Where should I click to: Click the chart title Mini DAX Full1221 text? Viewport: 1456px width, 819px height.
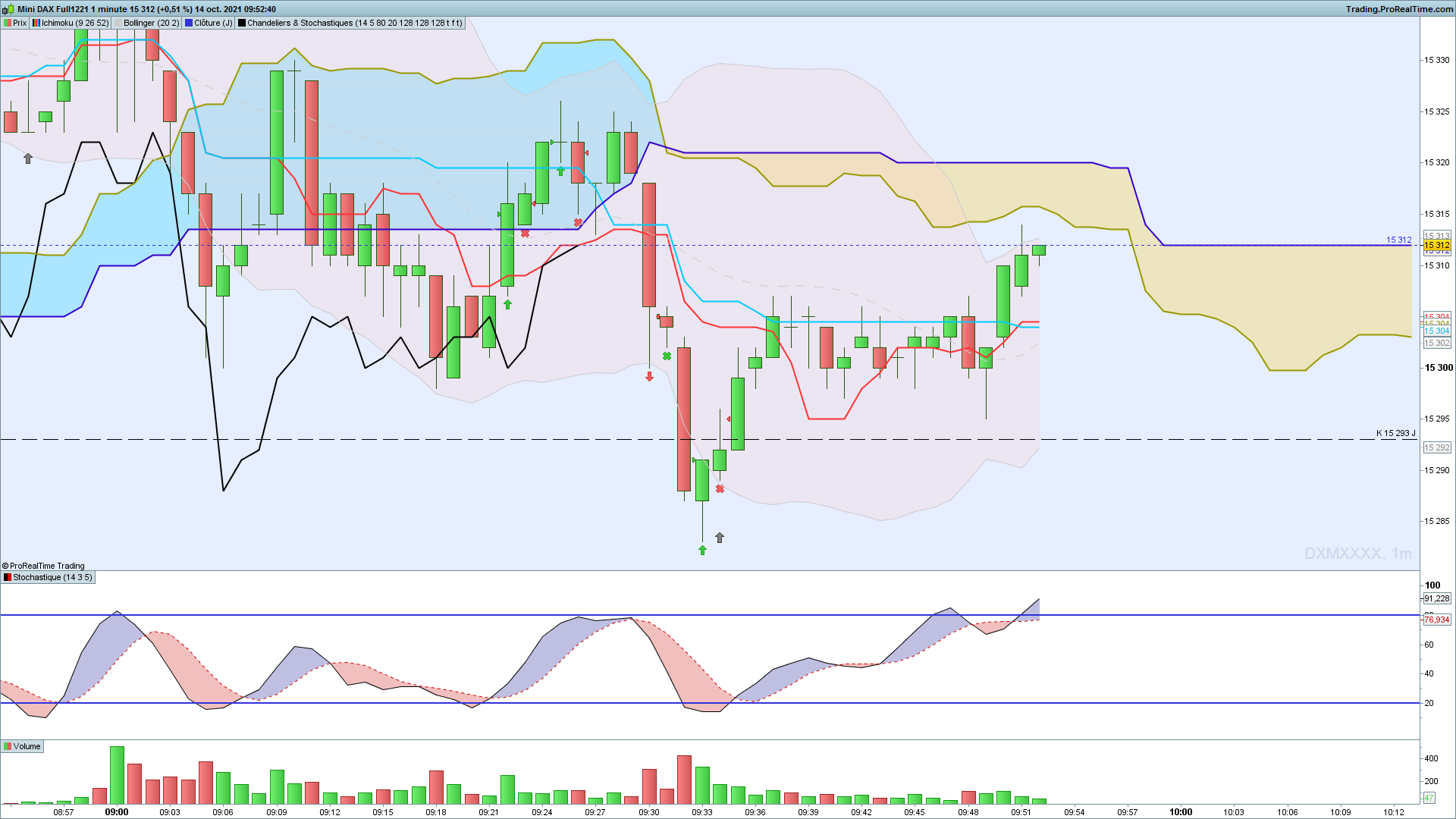click(x=53, y=9)
